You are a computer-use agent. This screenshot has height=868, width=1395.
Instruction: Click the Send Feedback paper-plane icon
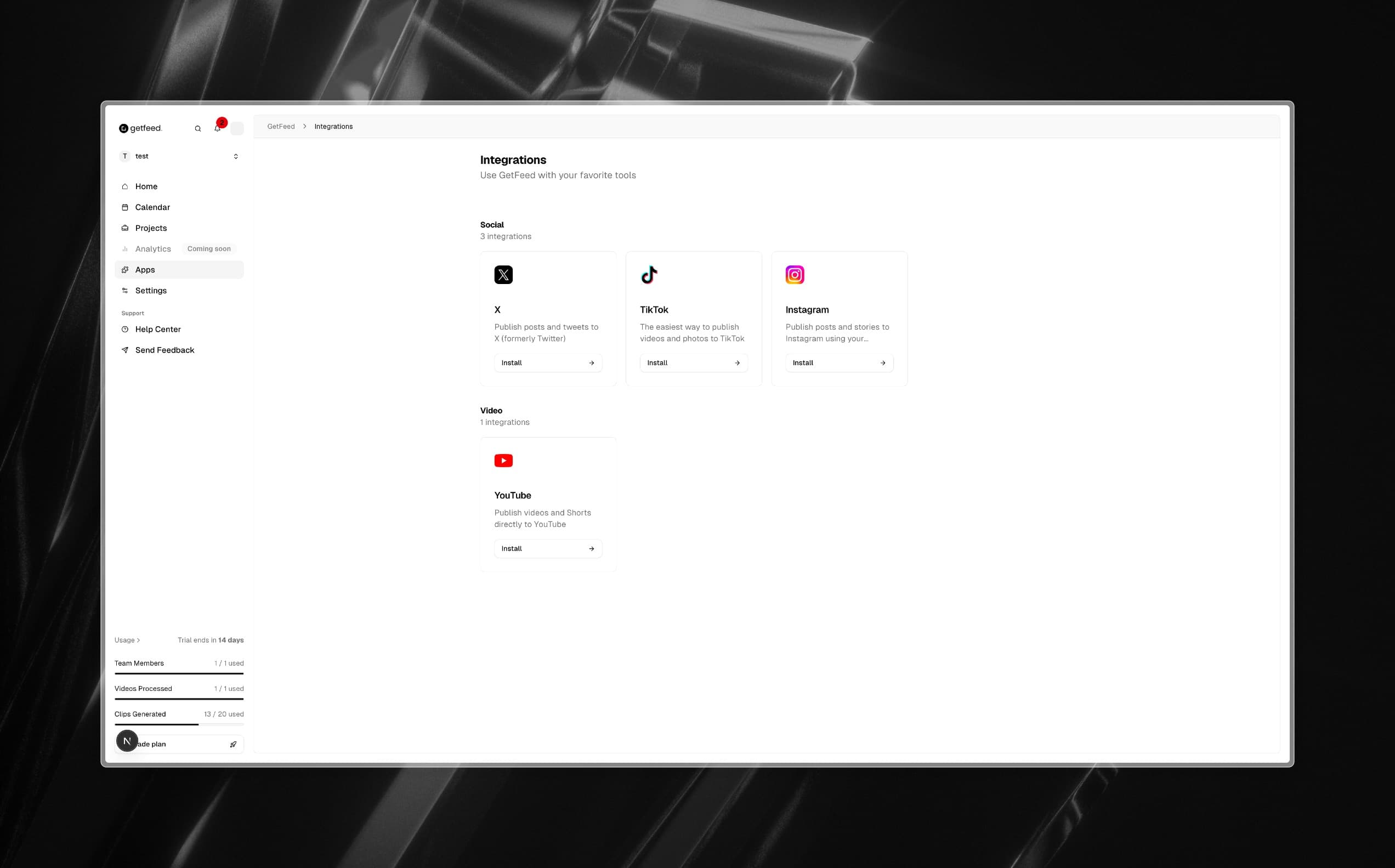click(x=125, y=350)
